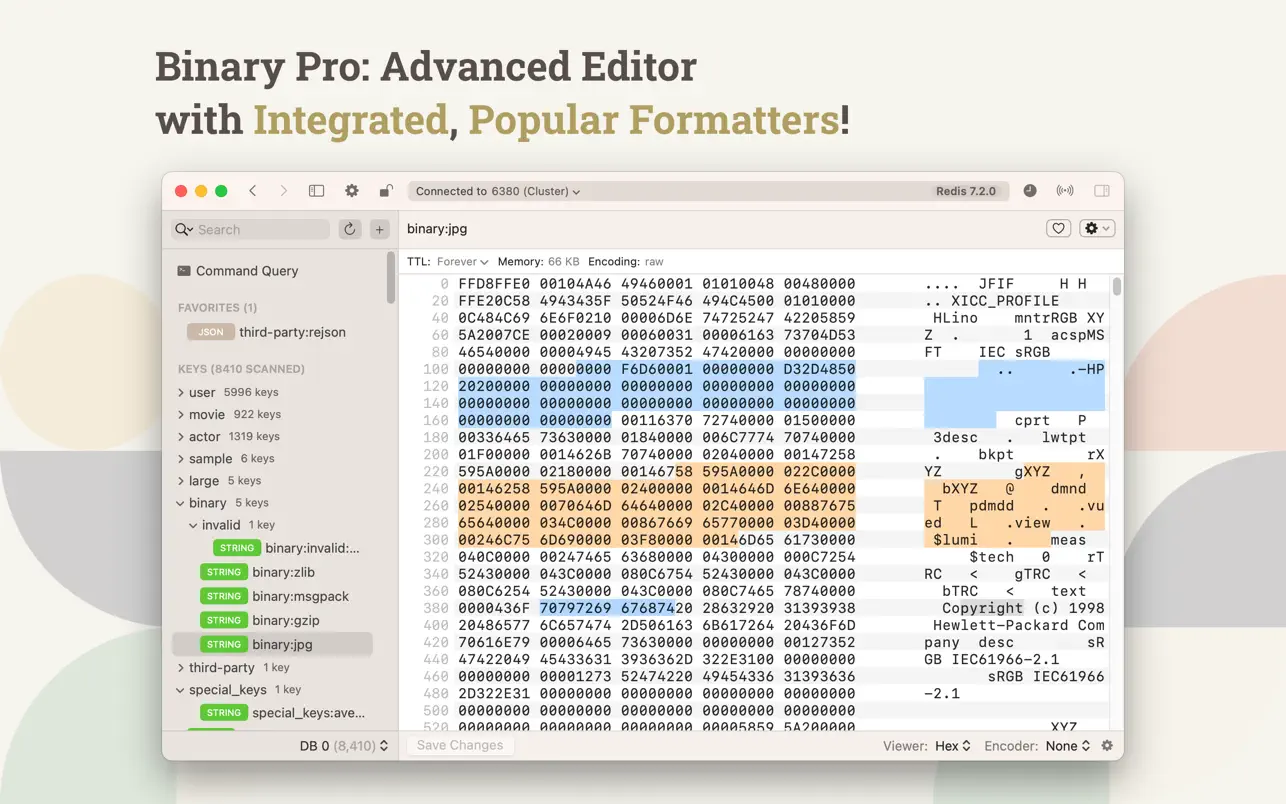Expand the user keys folder
This screenshot has width=1286, height=804.
click(181, 392)
